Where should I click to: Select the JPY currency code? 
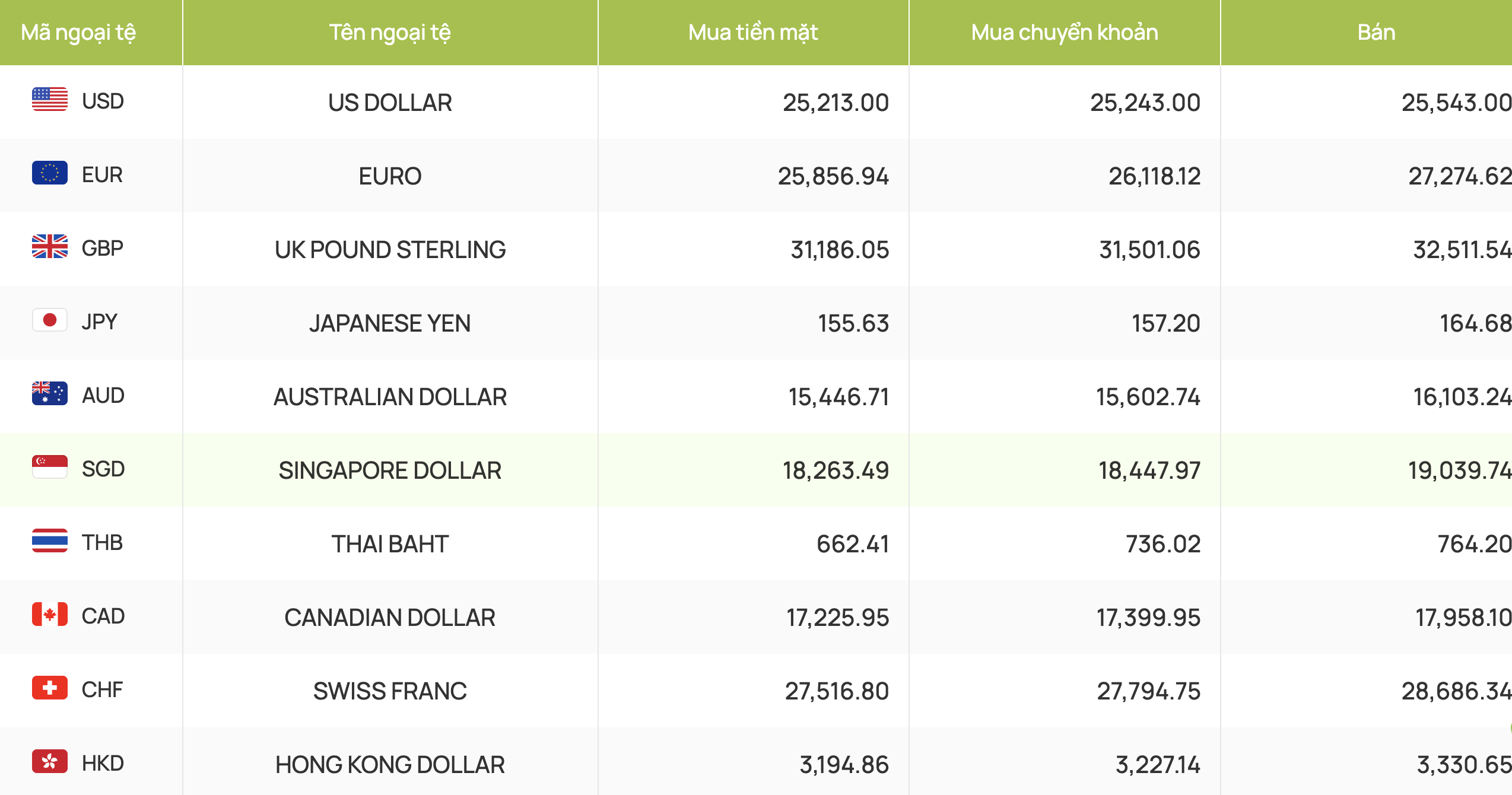tap(100, 322)
